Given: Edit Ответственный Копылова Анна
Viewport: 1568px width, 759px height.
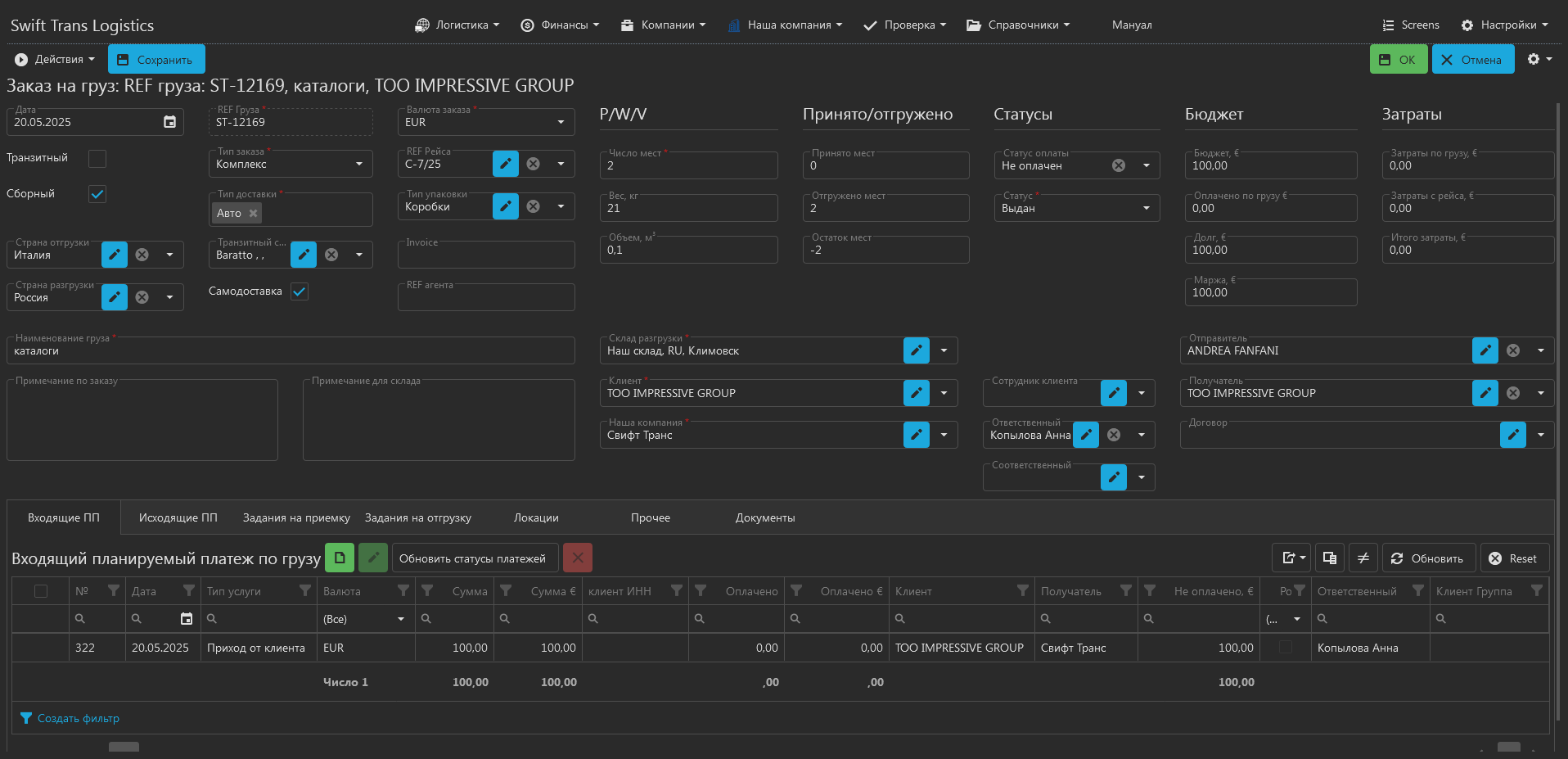Looking at the screenshot, I should point(1086,435).
